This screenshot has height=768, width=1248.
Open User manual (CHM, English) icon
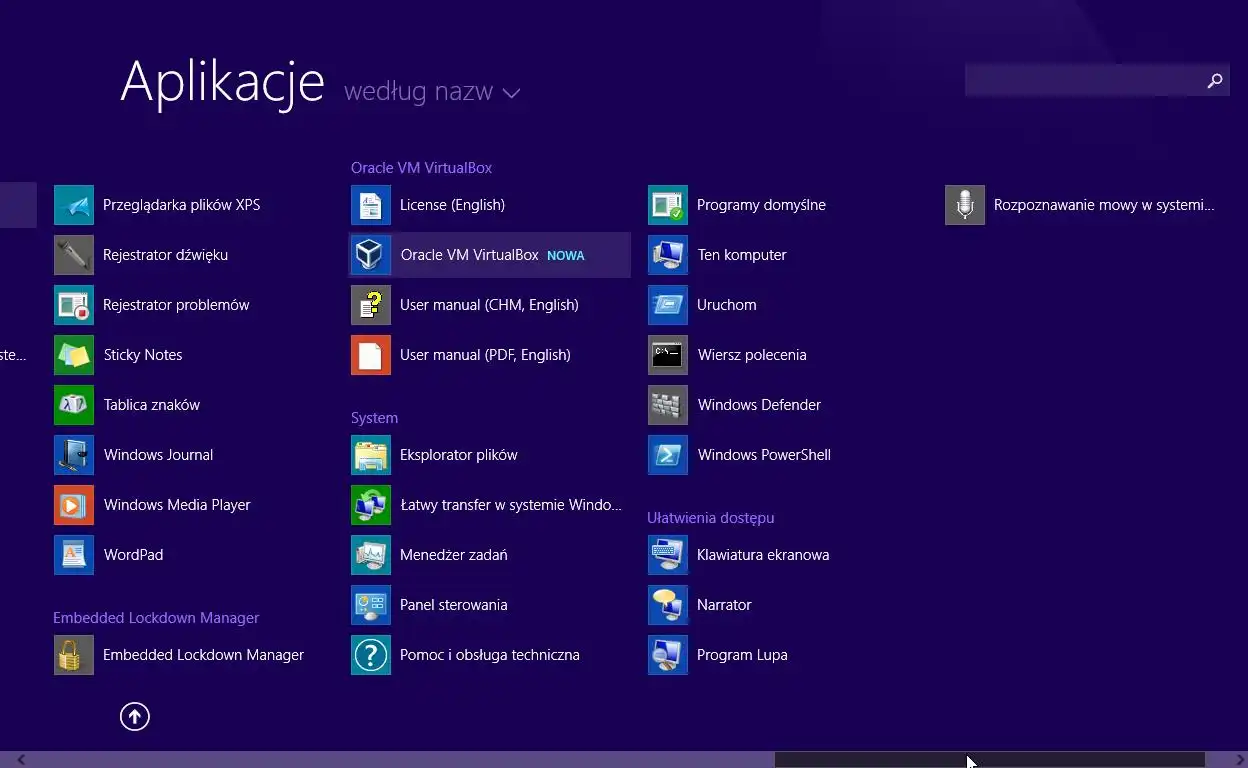(371, 305)
